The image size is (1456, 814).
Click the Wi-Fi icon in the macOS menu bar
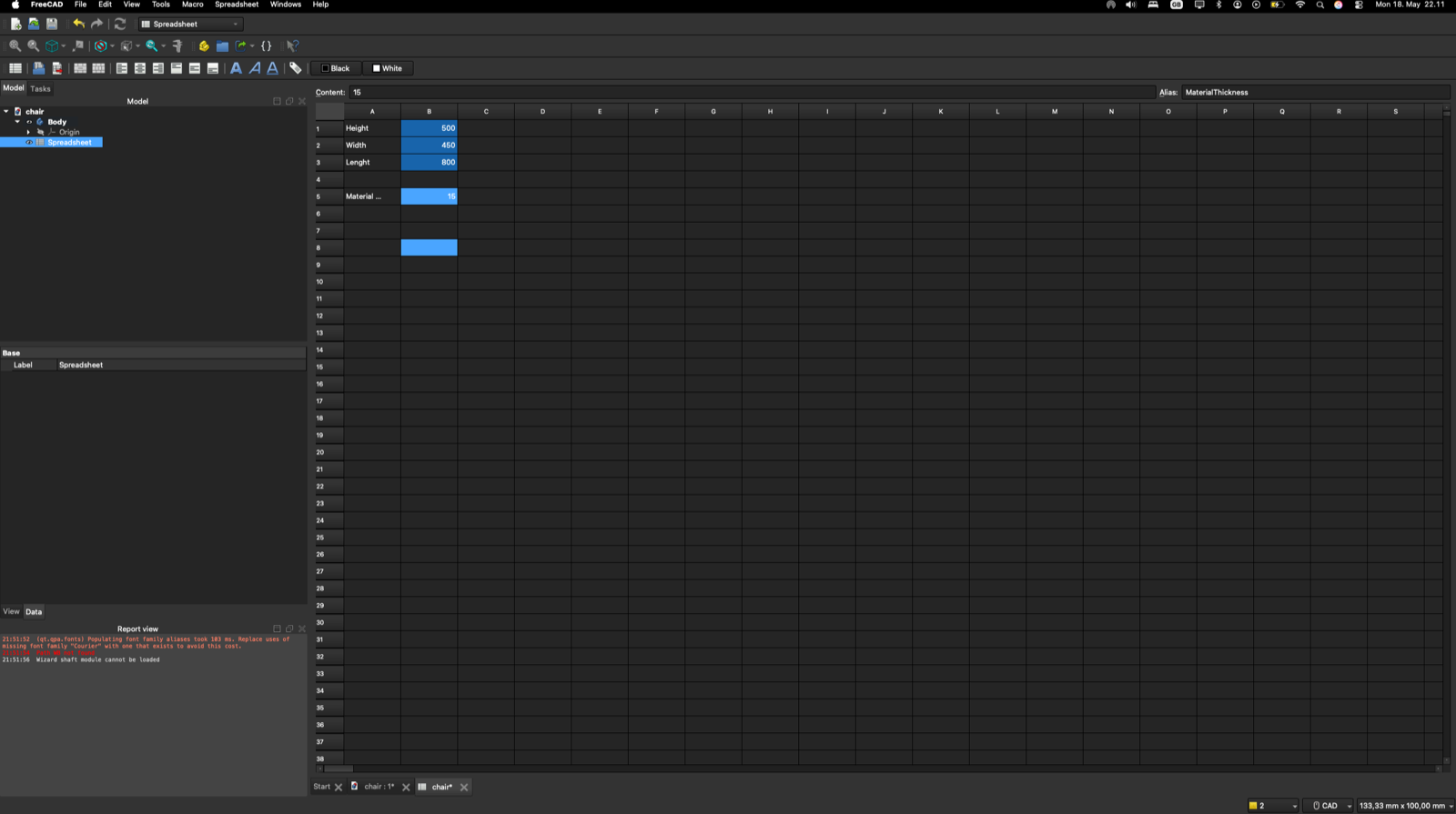click(1299, 5)
